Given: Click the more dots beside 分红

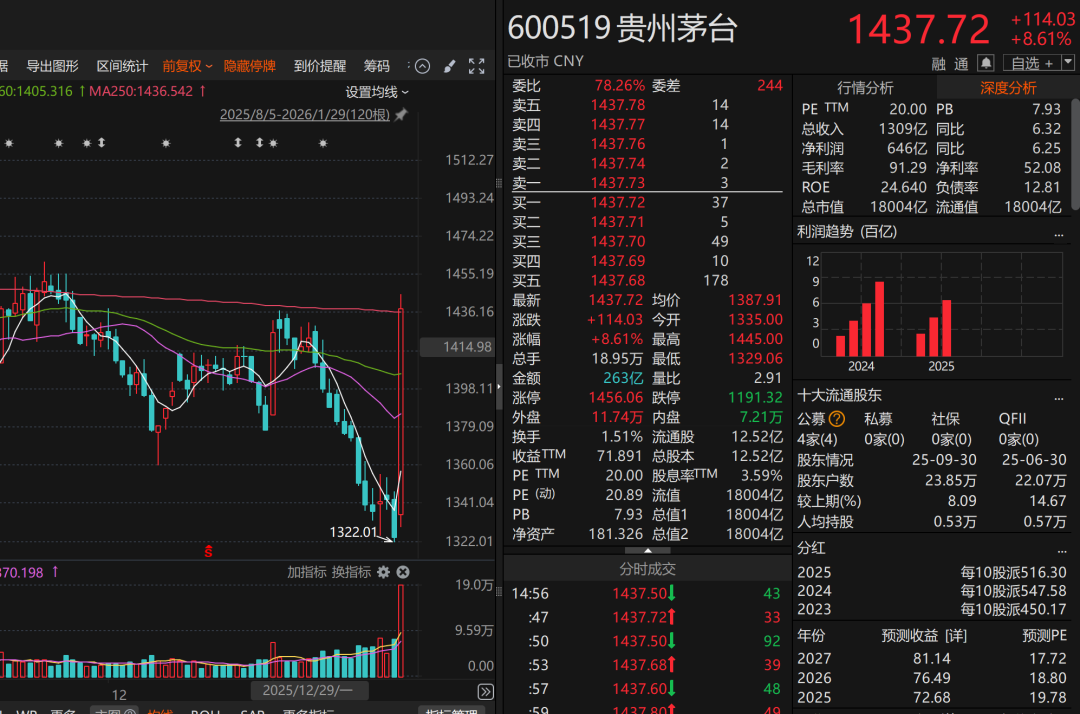Looking at the screenshot, I should [x=1059, y=551].
